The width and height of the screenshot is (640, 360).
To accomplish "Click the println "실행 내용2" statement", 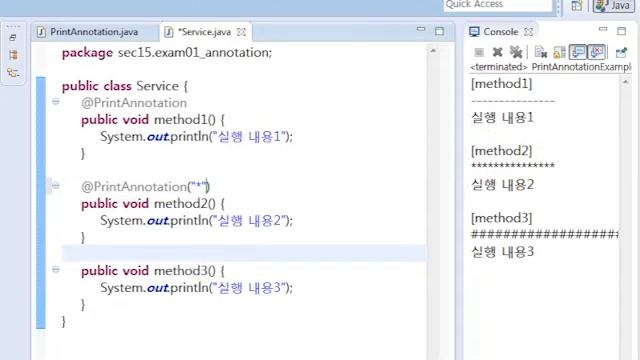I will [196, 221].
